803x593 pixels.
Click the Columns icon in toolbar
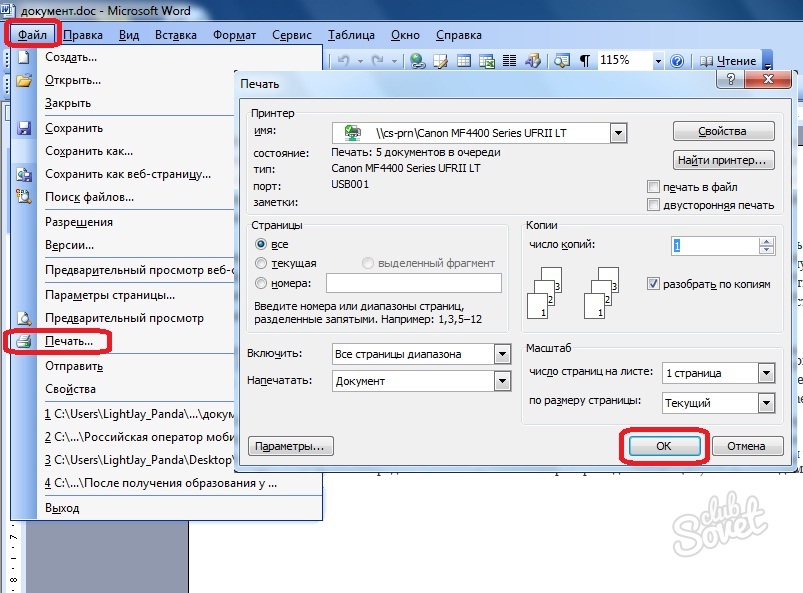coord(509,61)
